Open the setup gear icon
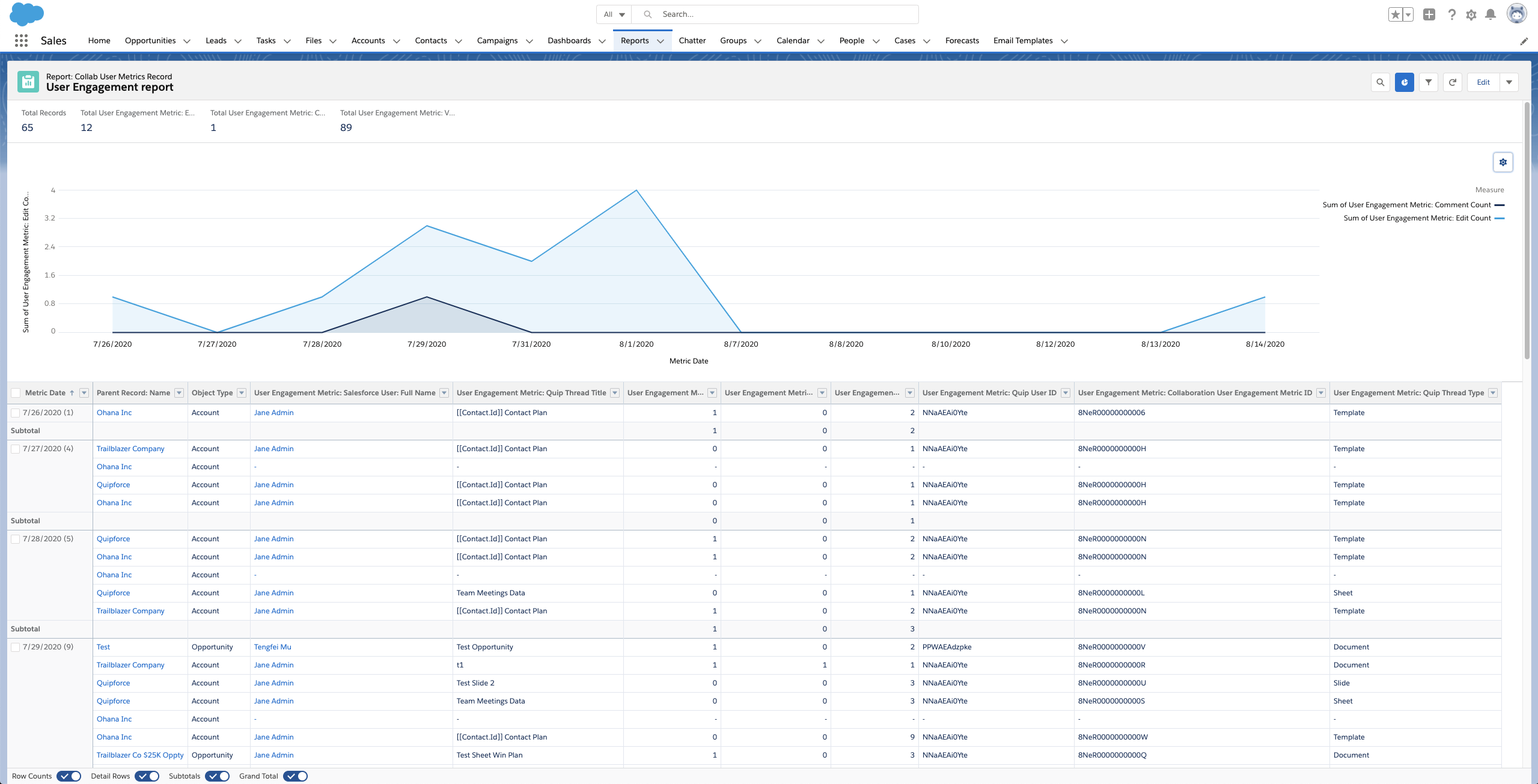 point(1471,15)
